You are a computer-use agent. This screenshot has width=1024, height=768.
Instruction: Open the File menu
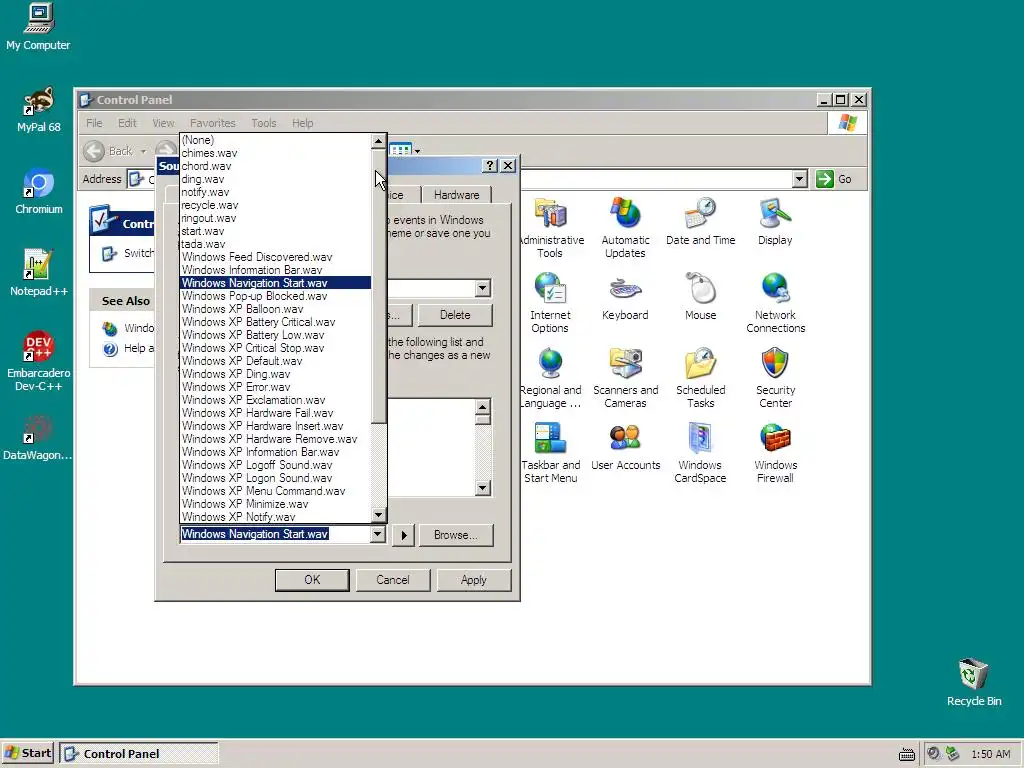point(94,123)
